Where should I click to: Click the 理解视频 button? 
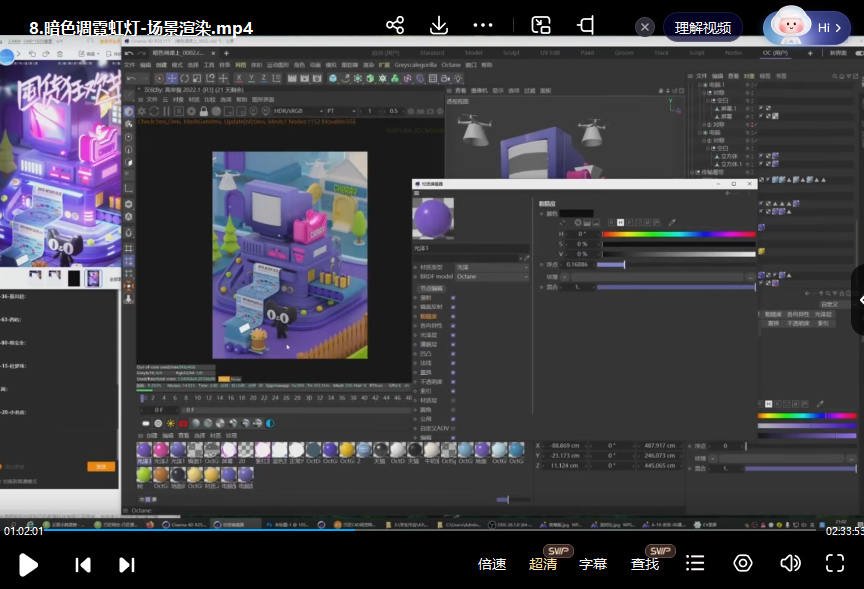pyautogui.click(x=702, y=25)
